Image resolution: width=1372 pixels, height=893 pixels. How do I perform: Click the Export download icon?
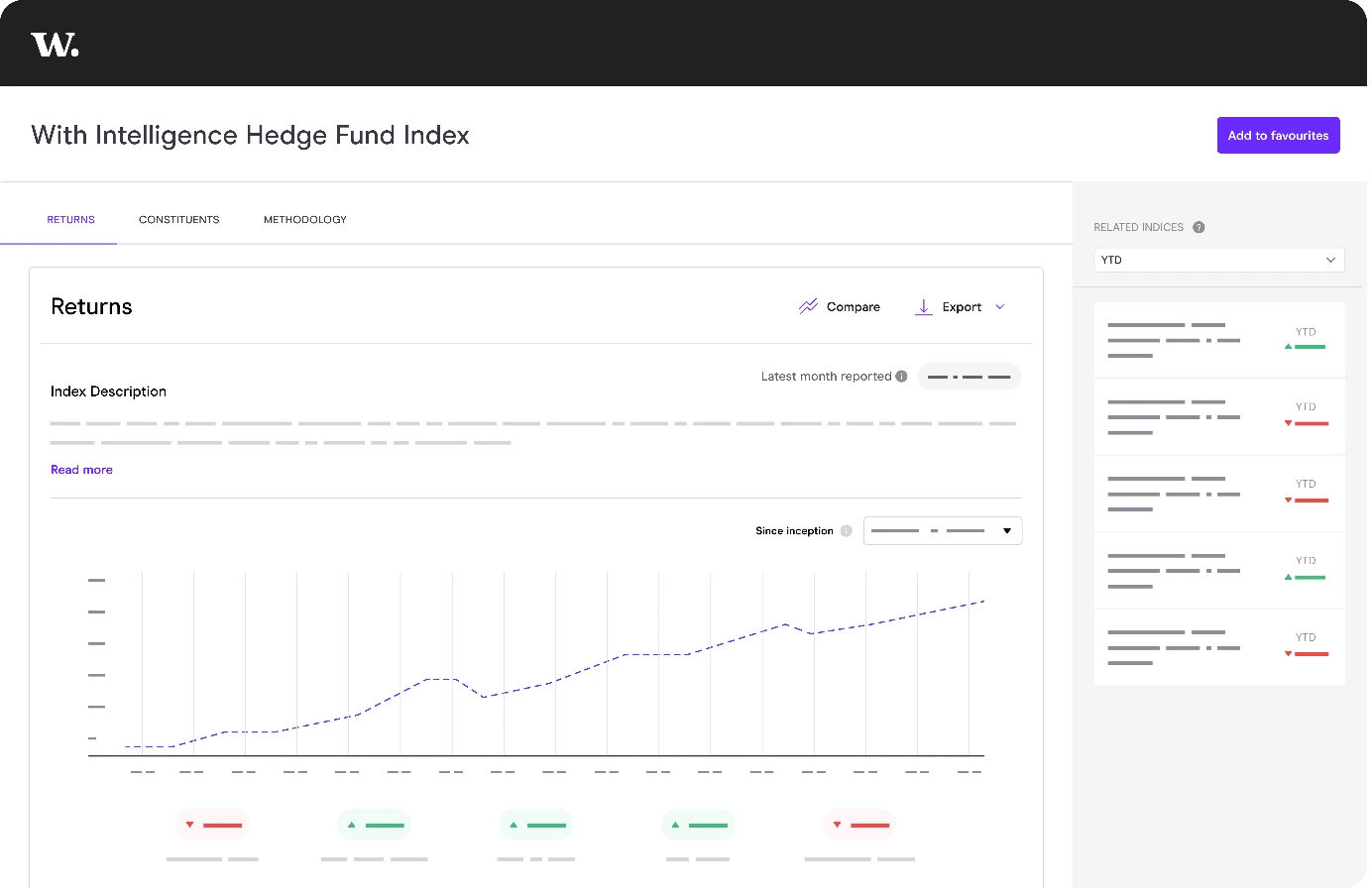tap(923, 307)
